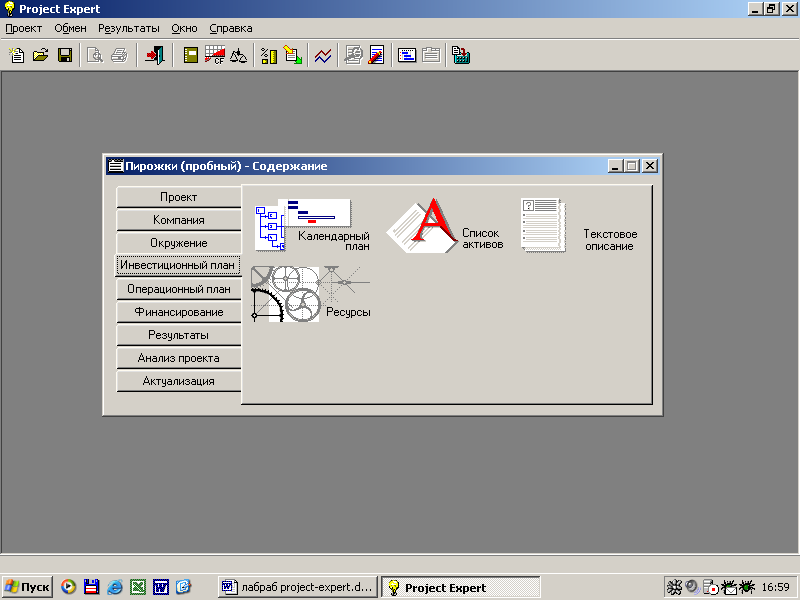
Task: Open the Обмен menu
Action: pos(70,29)
